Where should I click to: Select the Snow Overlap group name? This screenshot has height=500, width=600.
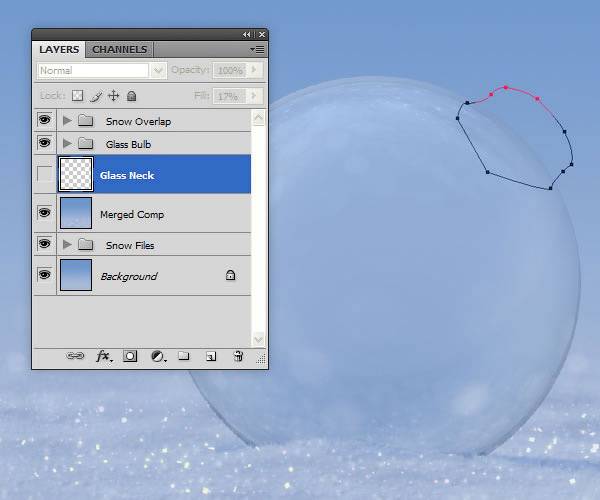point(139,122)
